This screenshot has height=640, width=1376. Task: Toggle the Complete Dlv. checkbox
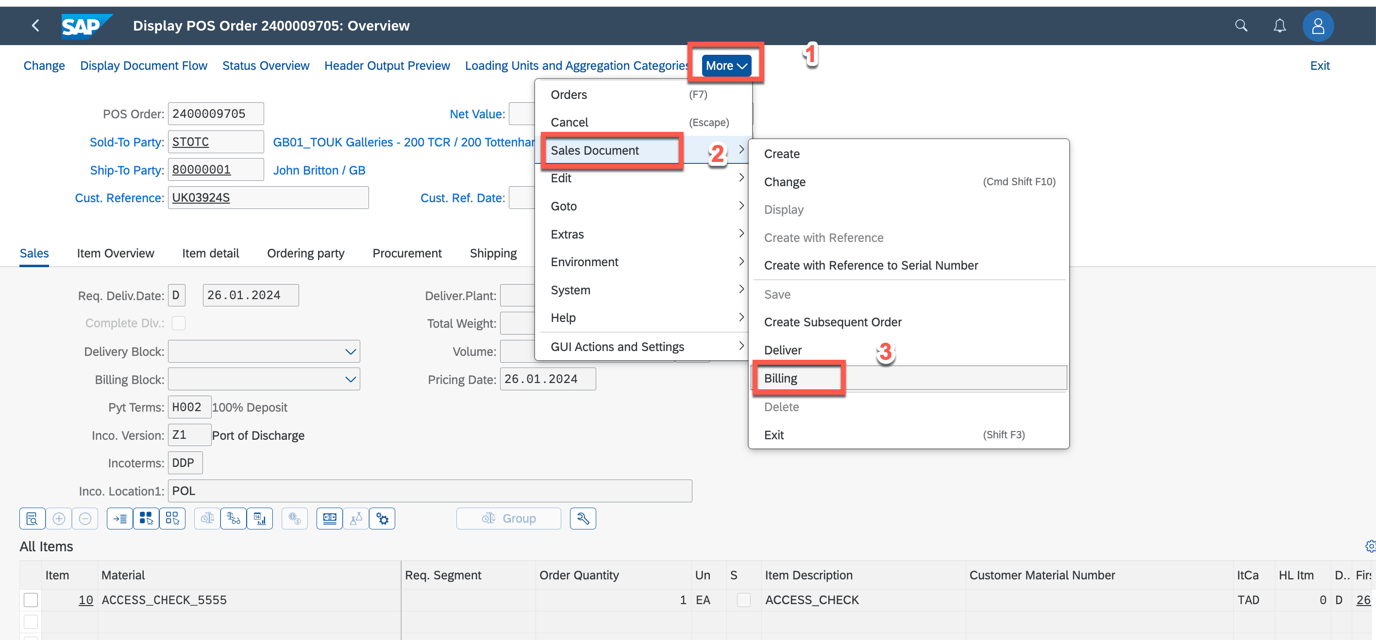(178, 323)
